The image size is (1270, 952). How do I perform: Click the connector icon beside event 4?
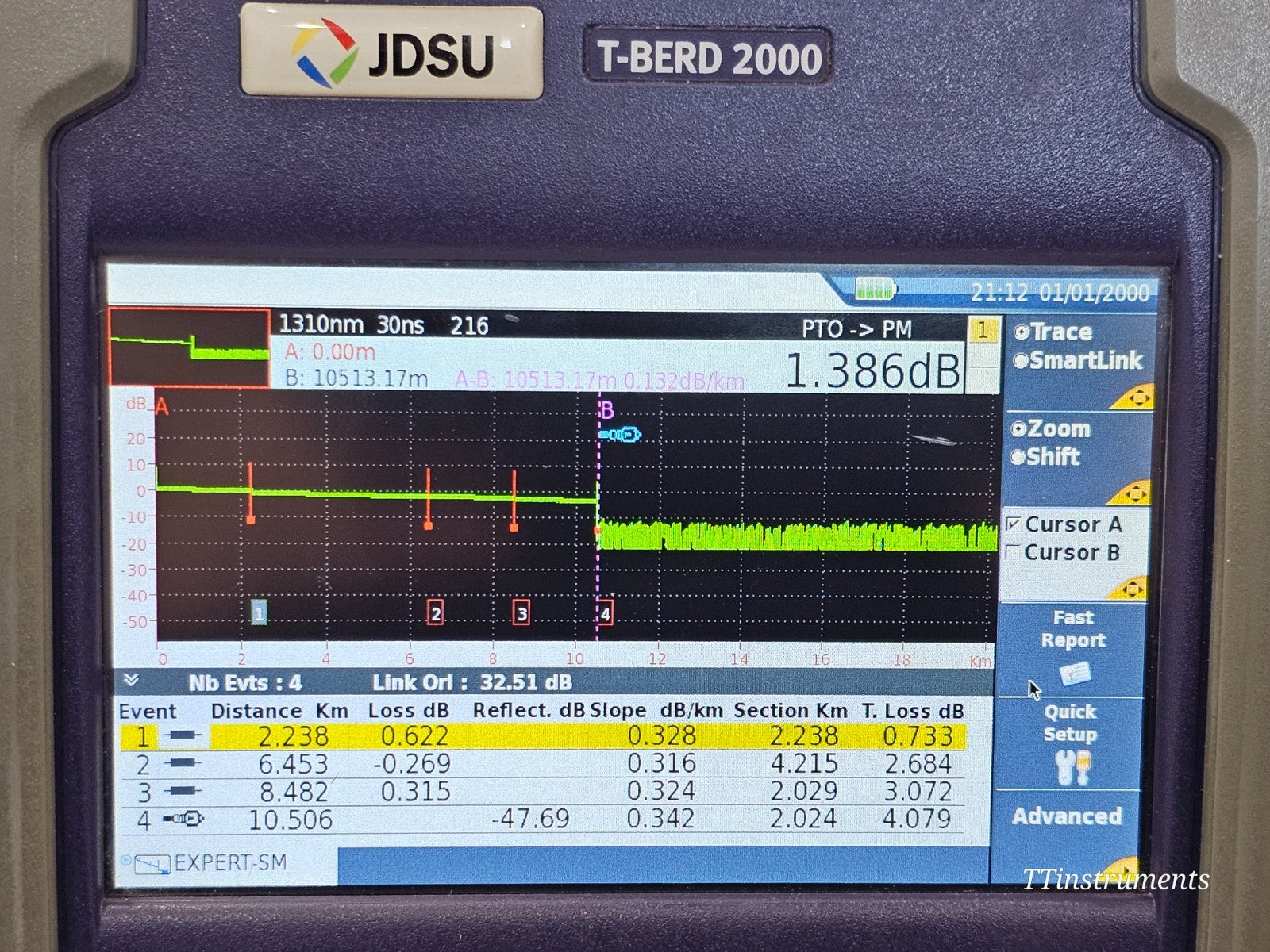(183, 818)
